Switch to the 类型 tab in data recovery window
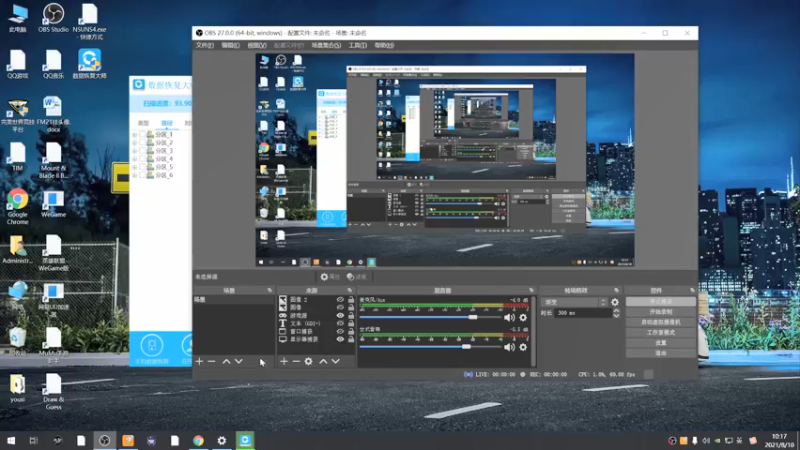 (x=143, y=123)
